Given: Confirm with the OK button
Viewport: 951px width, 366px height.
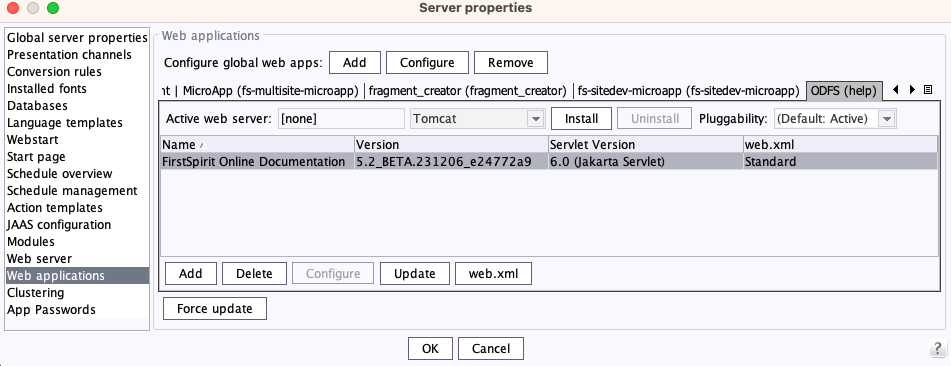Looking at the screenshot, I should click(x=430, y=349).
